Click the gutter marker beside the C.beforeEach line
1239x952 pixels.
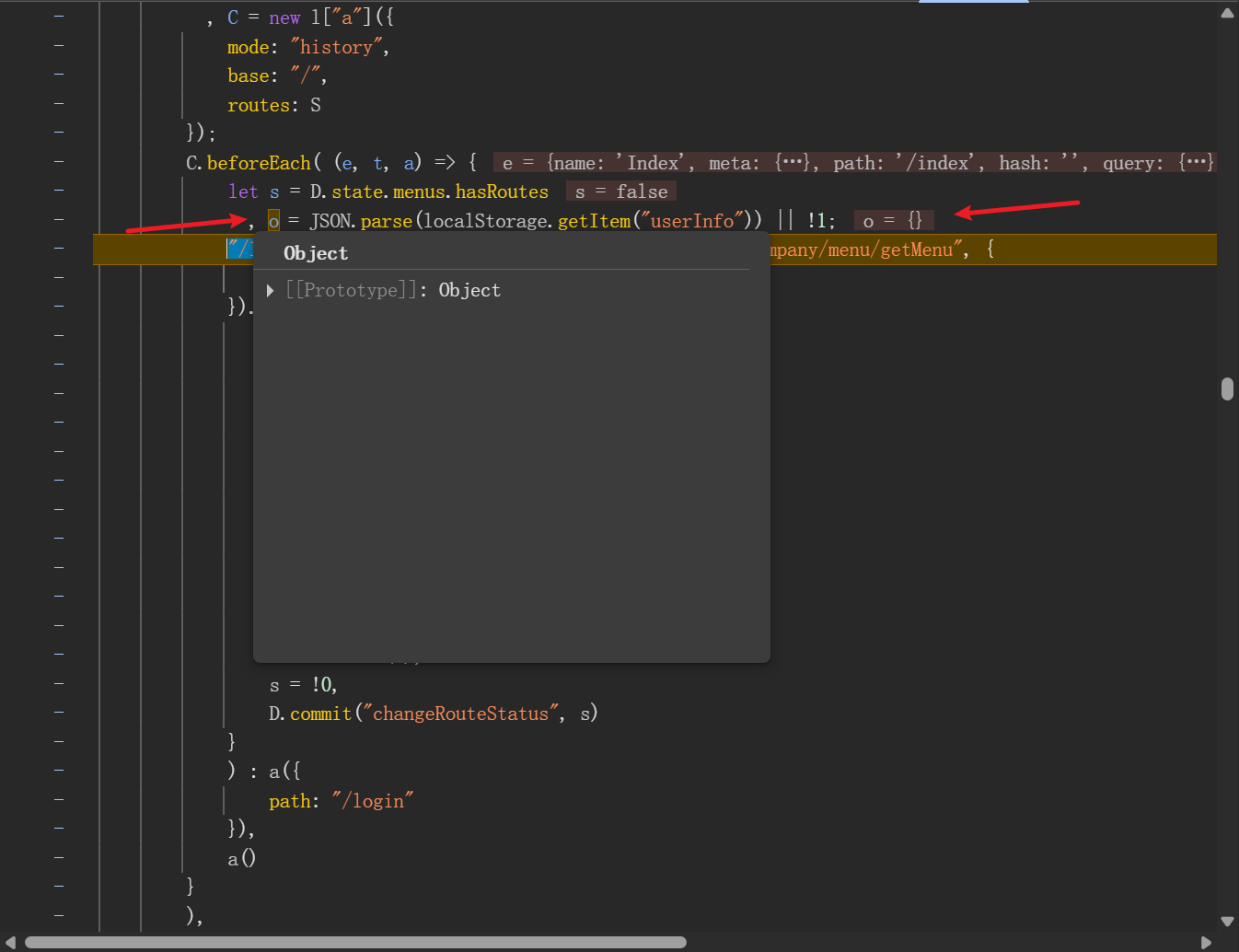[59, 161]
